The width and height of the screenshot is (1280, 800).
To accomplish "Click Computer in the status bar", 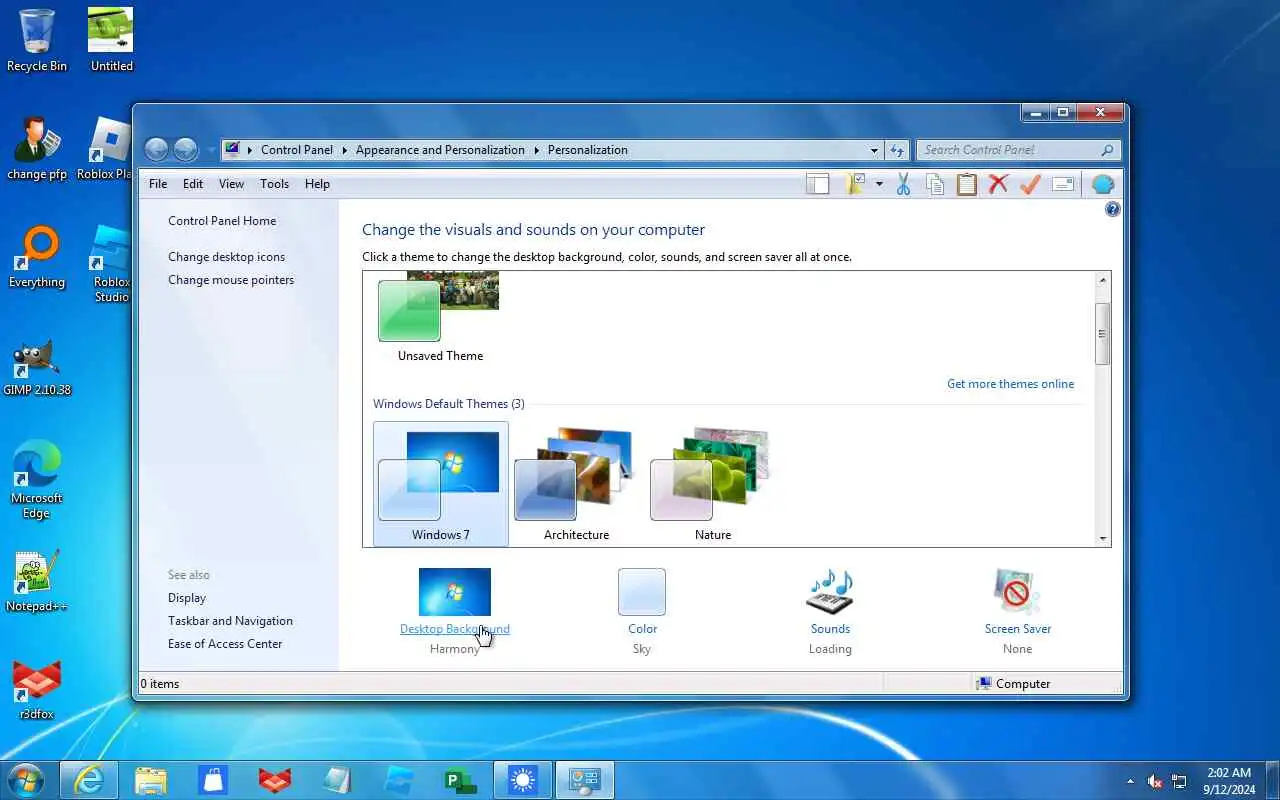I will pos(1013,684).
